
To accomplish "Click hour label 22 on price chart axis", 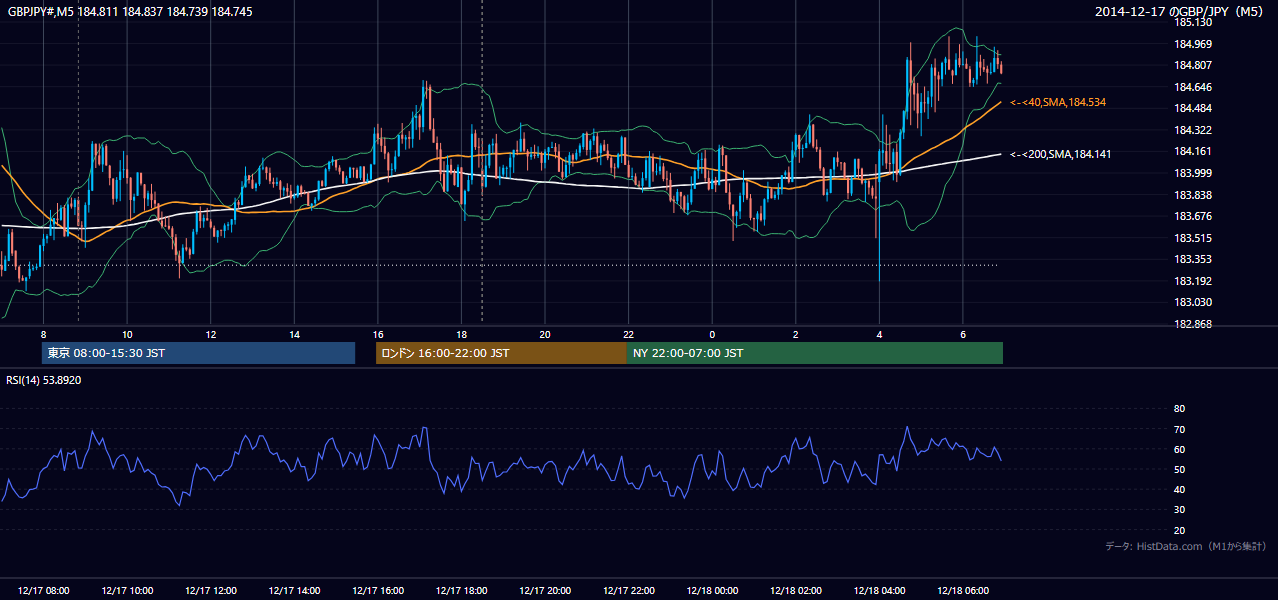I will tap(628, 334).
